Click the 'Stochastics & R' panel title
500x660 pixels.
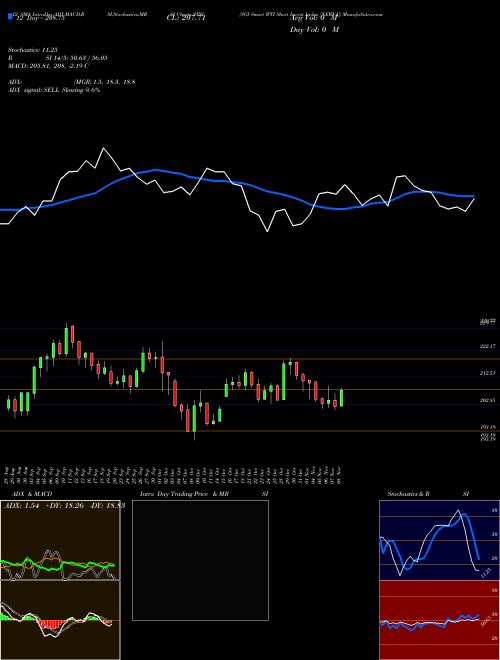409,494
